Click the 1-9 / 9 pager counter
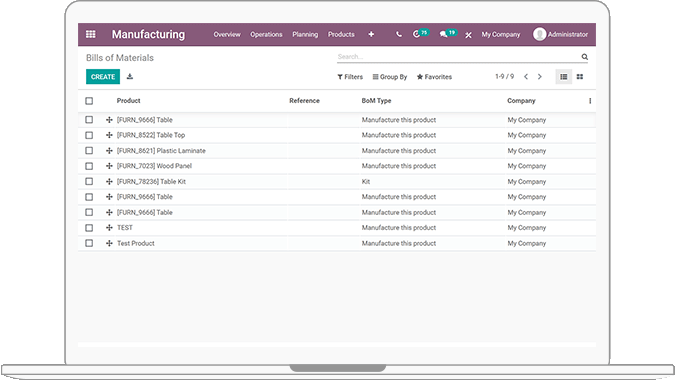This screenshot has width=675, height=380. (x=504, y=77)
